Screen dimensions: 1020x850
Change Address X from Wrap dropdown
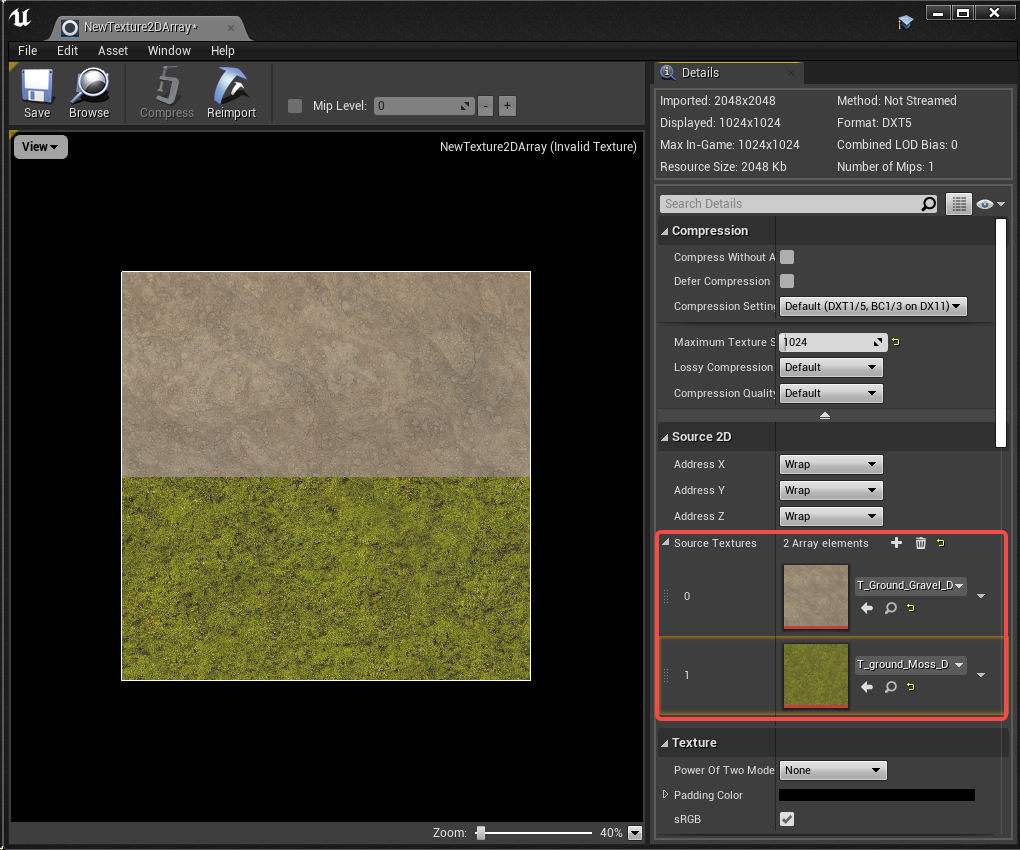coord(830,464)
